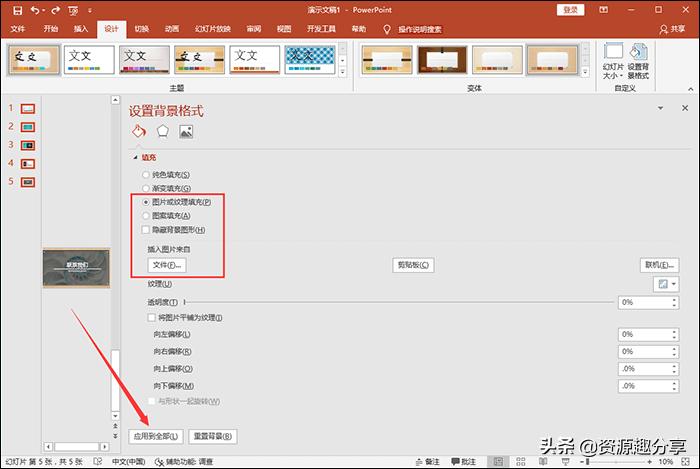Close the Format Background pane

685,108
